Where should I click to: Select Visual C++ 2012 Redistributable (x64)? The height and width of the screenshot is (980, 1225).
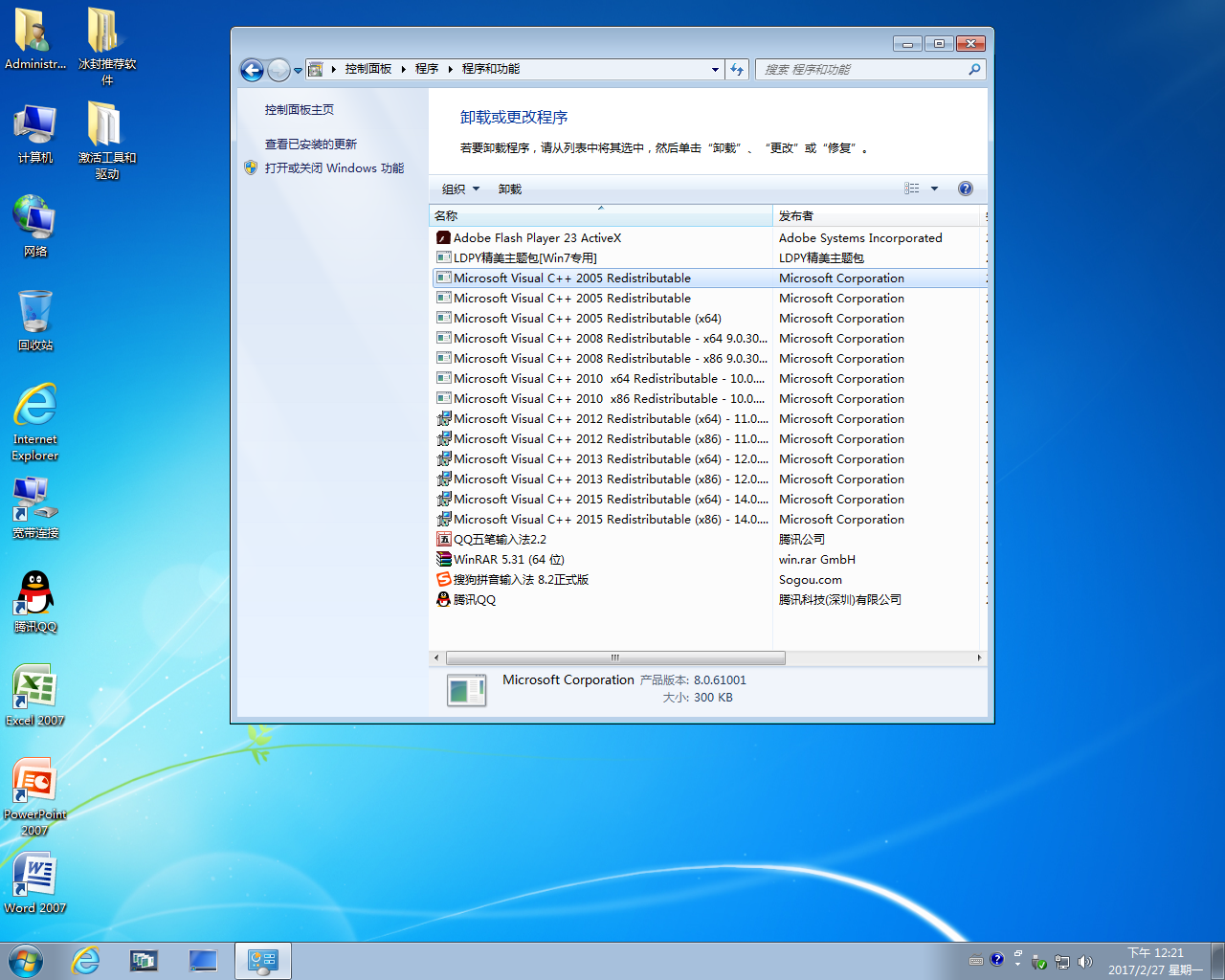tap(708, 419)
